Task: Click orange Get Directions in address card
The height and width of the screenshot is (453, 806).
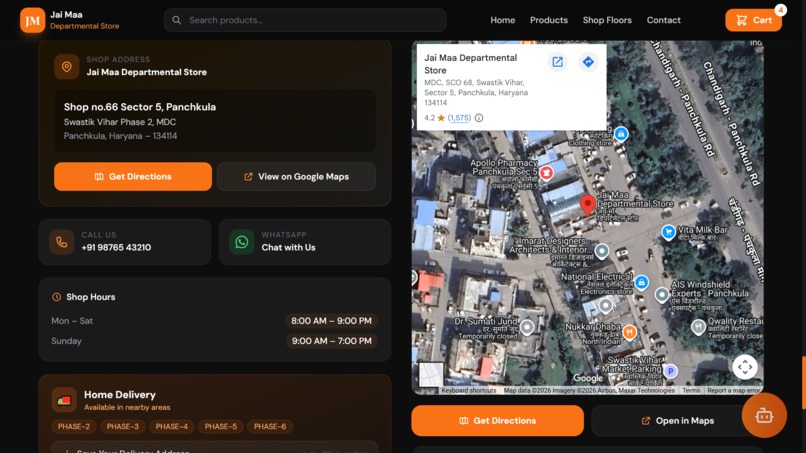Action: [x=133, y=176]
